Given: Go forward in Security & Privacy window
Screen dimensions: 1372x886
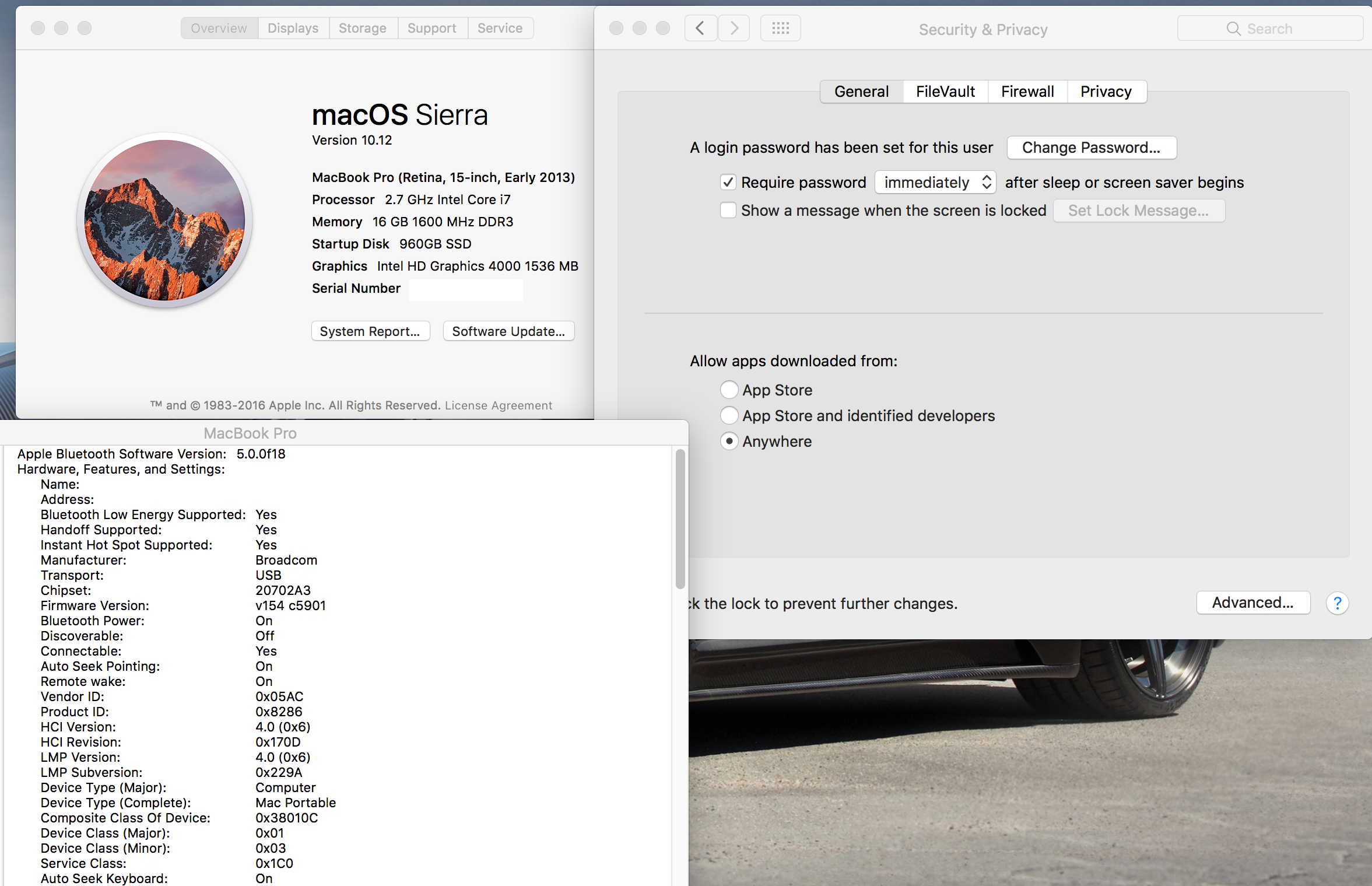Looking at the screenshot, I should click(x=734, y=28).
